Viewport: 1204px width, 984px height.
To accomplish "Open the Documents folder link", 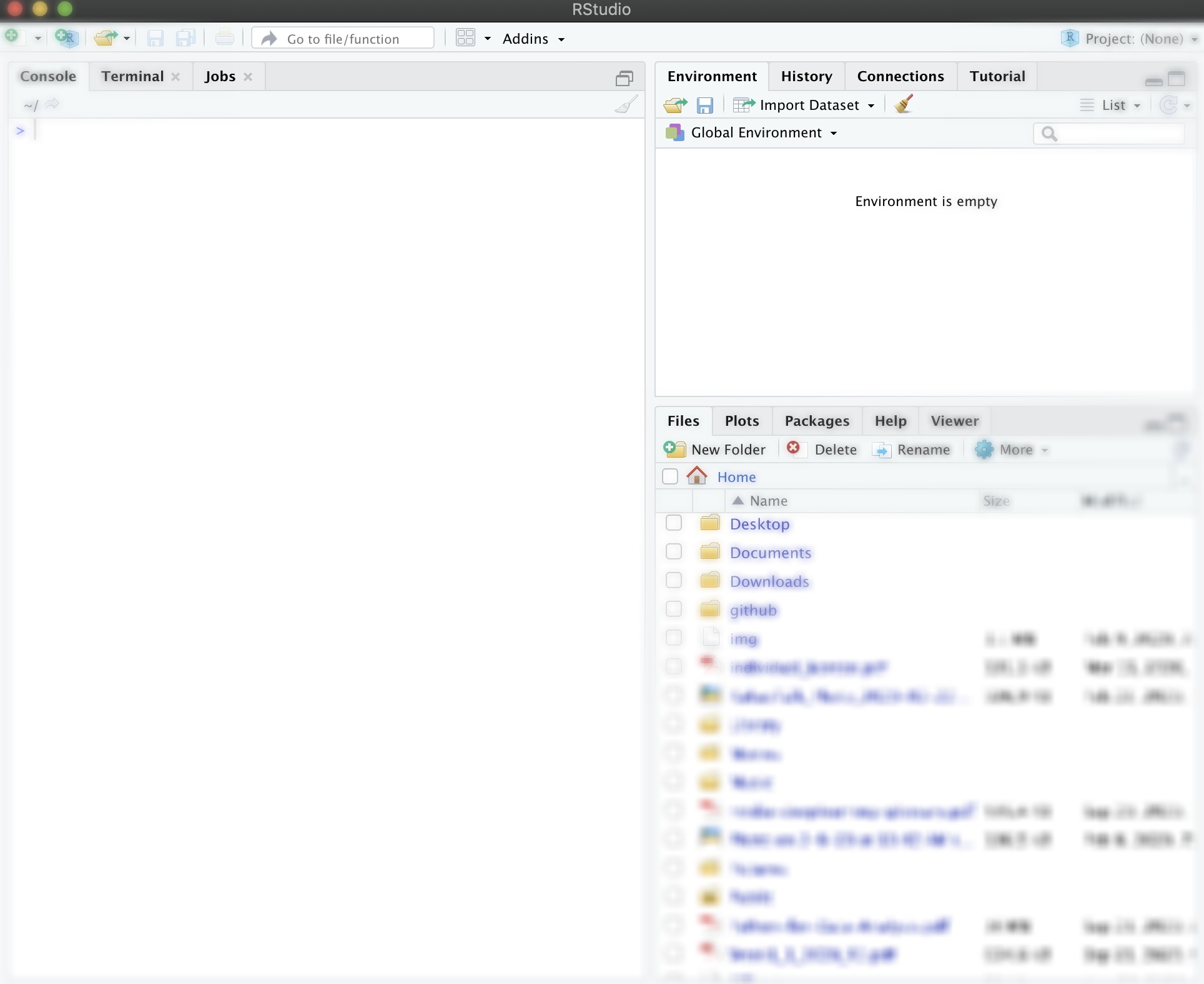I will 771,553.
